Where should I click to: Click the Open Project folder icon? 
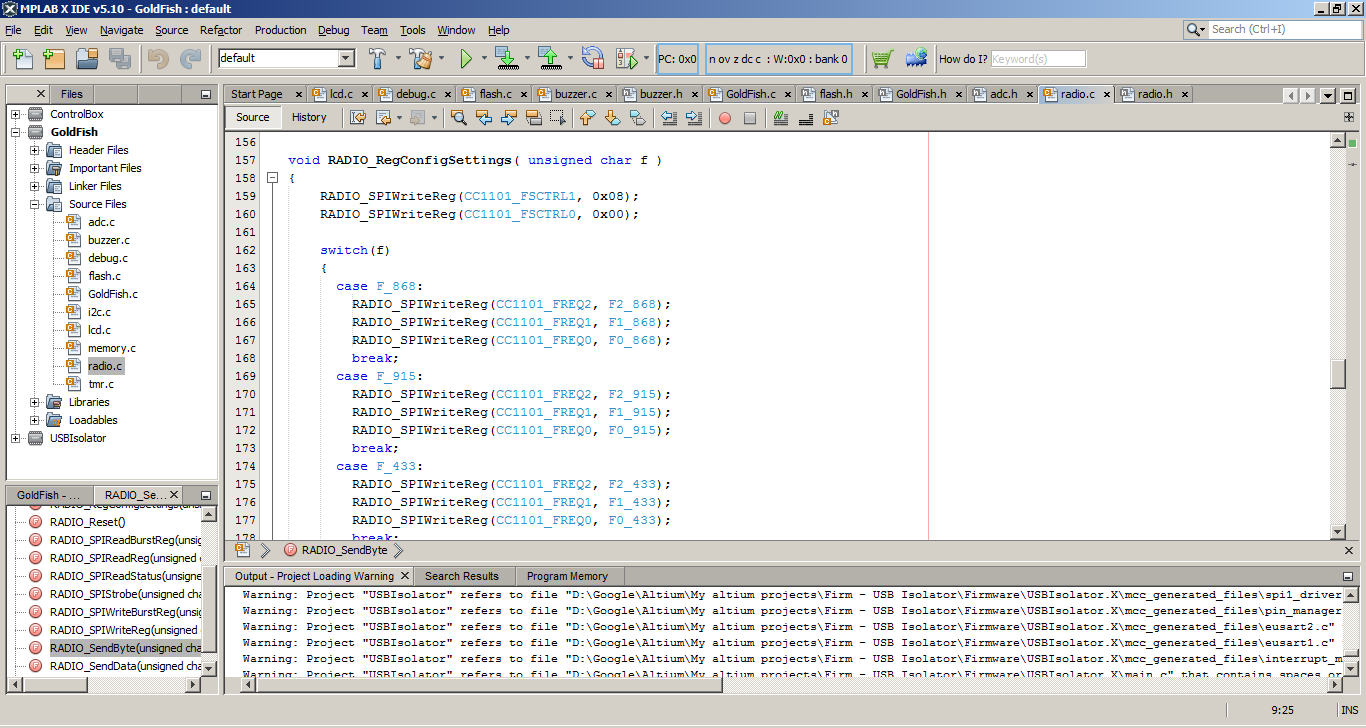(86, 59)
